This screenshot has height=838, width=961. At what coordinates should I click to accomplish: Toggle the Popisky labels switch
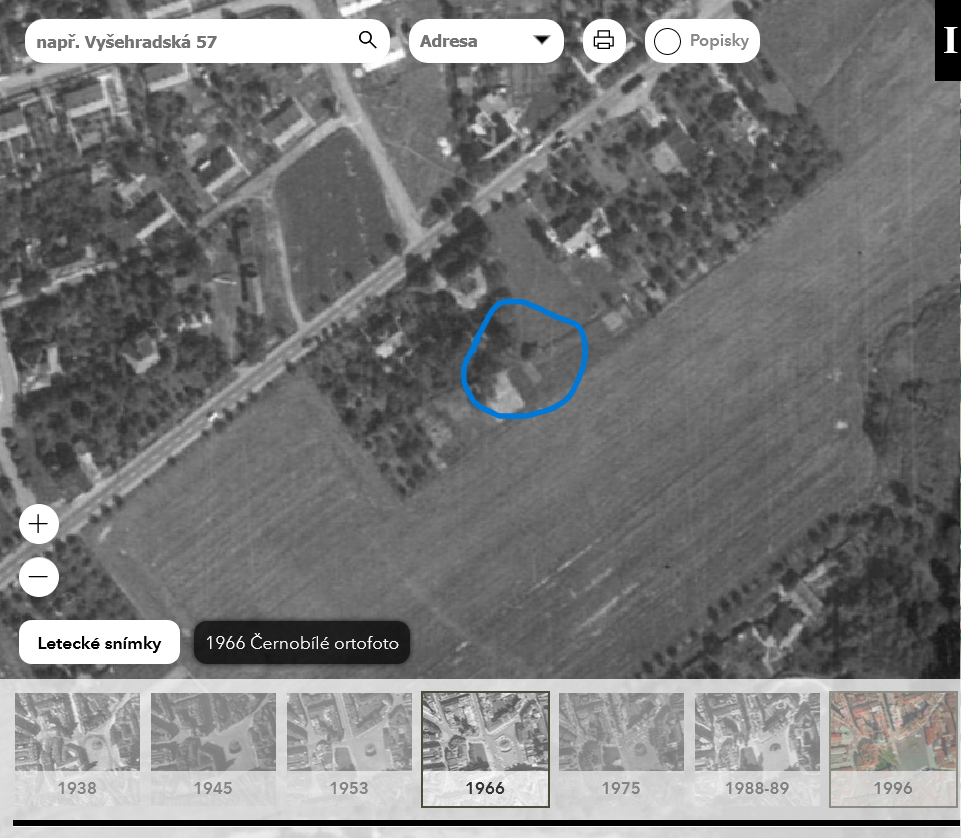click(668, 42)
